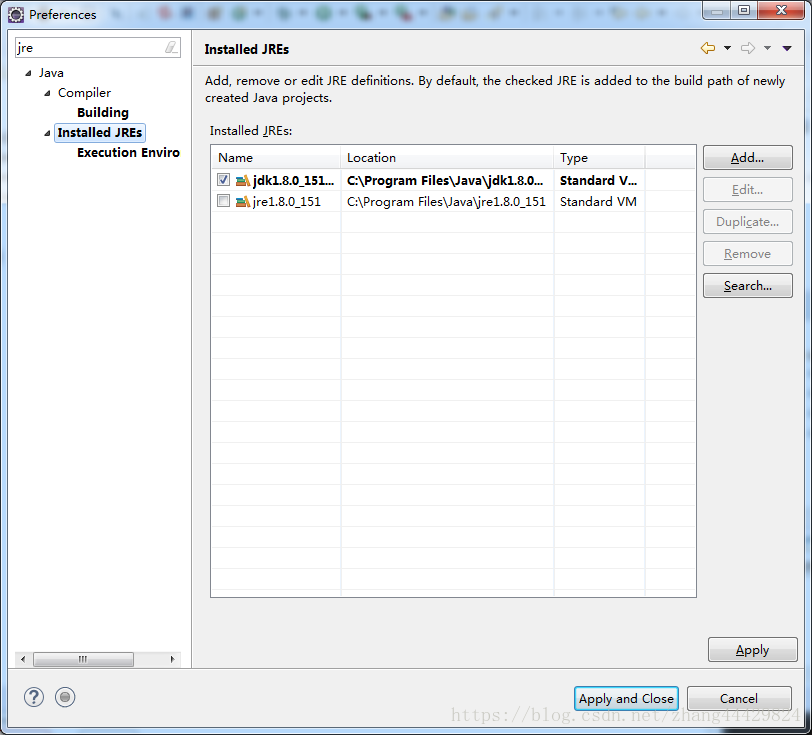This screenshot has height=735, width=812.
Task: Click the Duplicate... button
Action: (x=747, y=222)
